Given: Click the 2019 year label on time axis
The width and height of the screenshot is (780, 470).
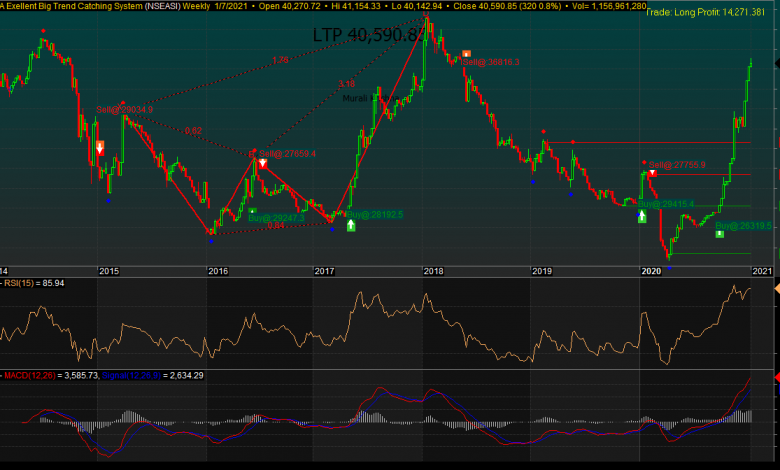Looking at the screenshot, I should click(x=542, y=271).
